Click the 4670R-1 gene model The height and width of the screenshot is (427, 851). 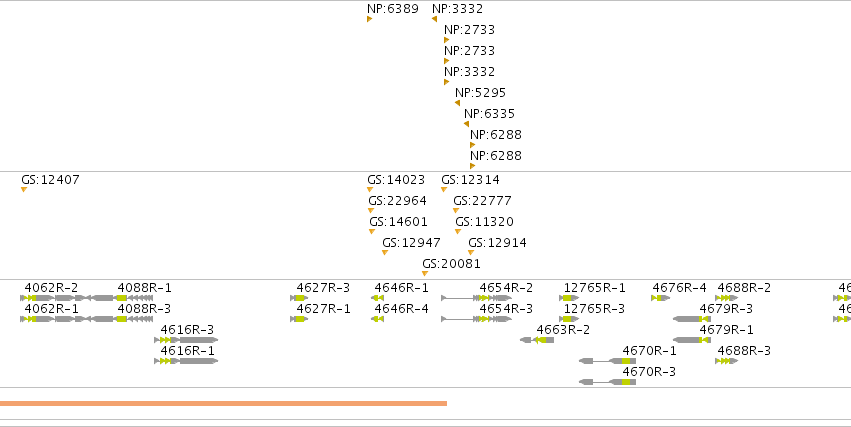[x=607, y=361]
